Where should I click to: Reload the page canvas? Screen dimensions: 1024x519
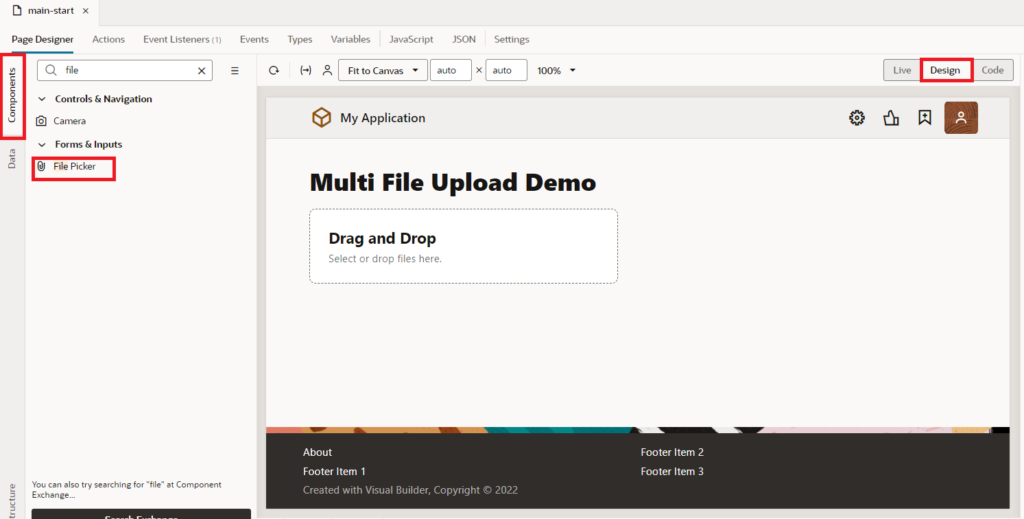(274, 71)
